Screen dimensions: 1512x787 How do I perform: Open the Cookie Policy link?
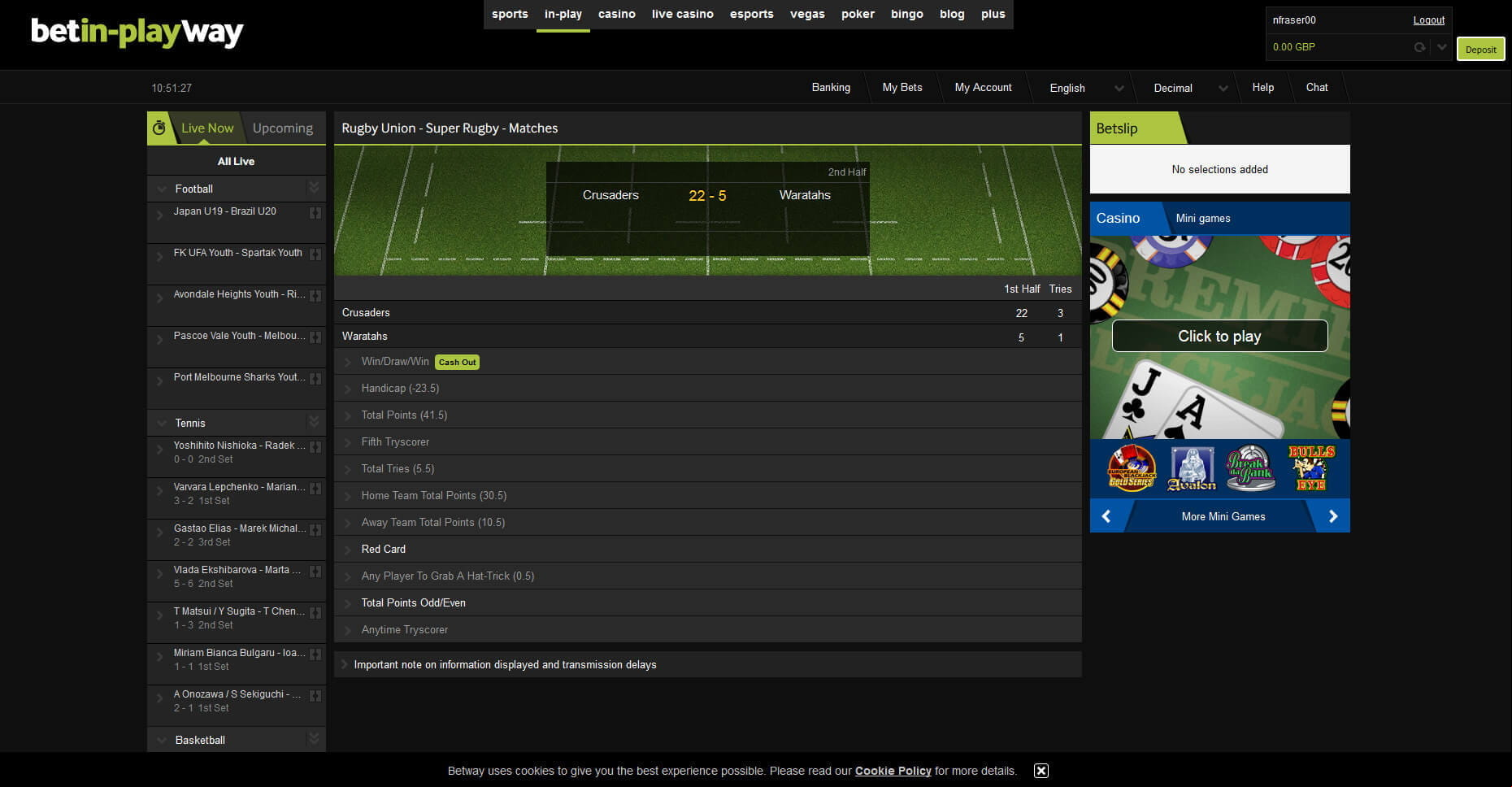point(893,771)
